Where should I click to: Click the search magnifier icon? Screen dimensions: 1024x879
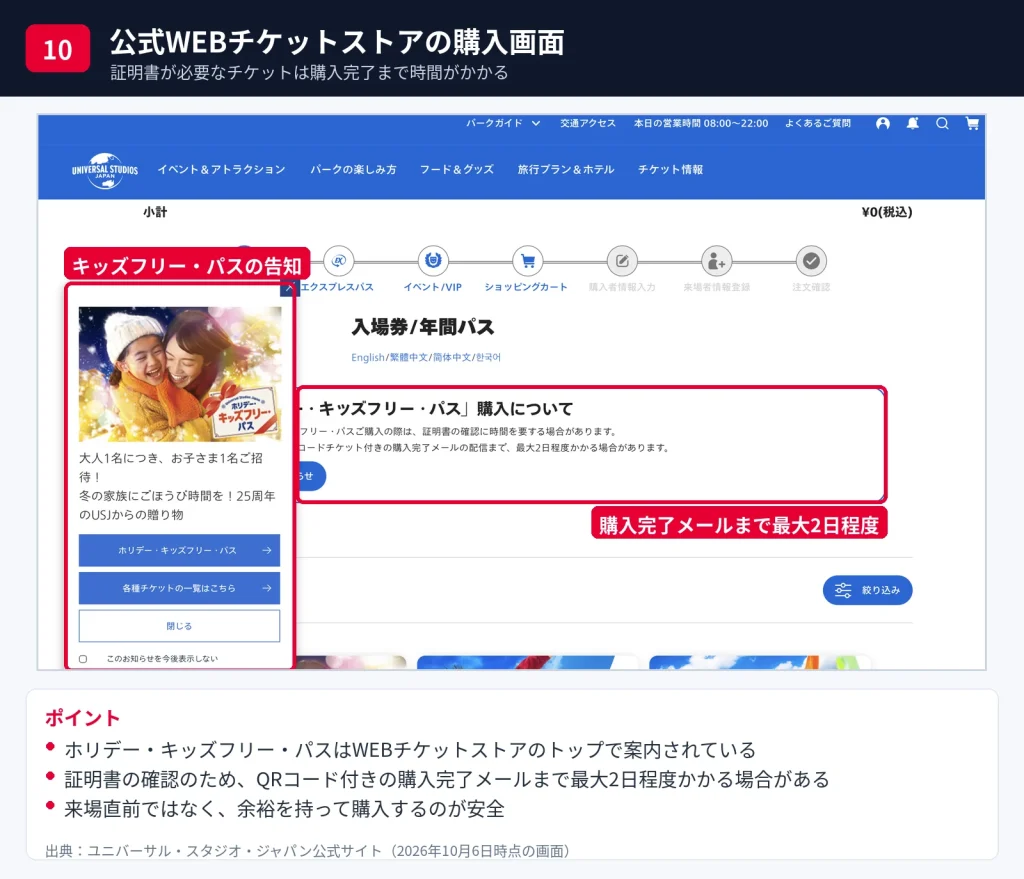click(x=942, y=123)
